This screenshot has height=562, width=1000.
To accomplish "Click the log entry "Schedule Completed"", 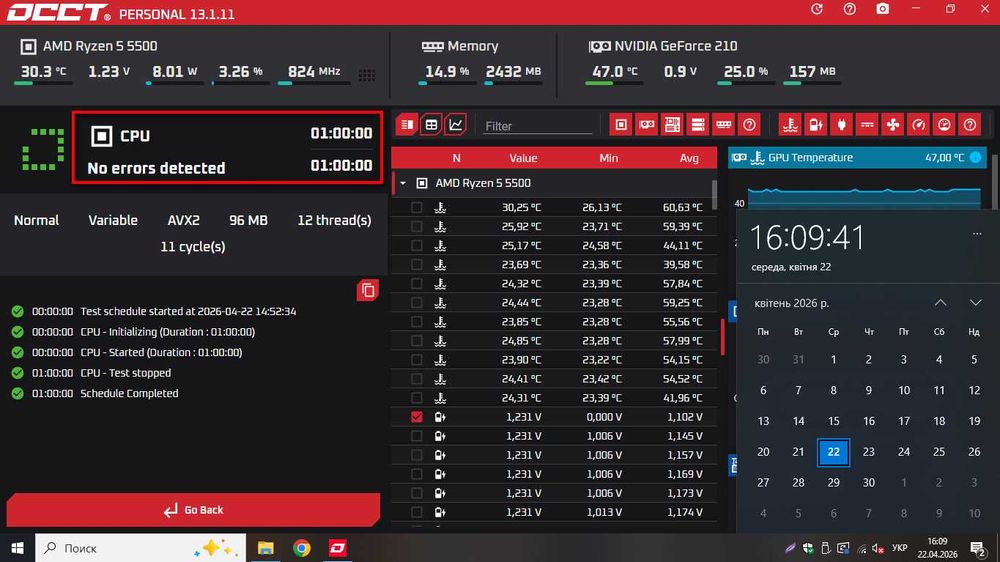I will (x=129, y=394).
